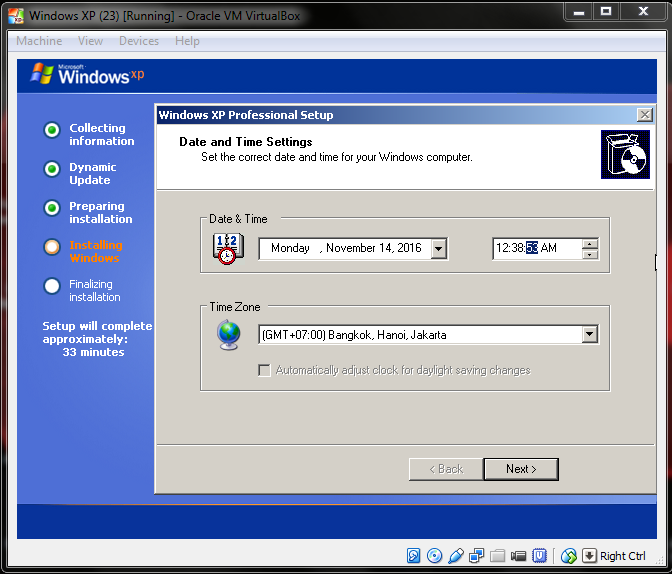
Task: Open the Devices menu
Action: [139, 41]
